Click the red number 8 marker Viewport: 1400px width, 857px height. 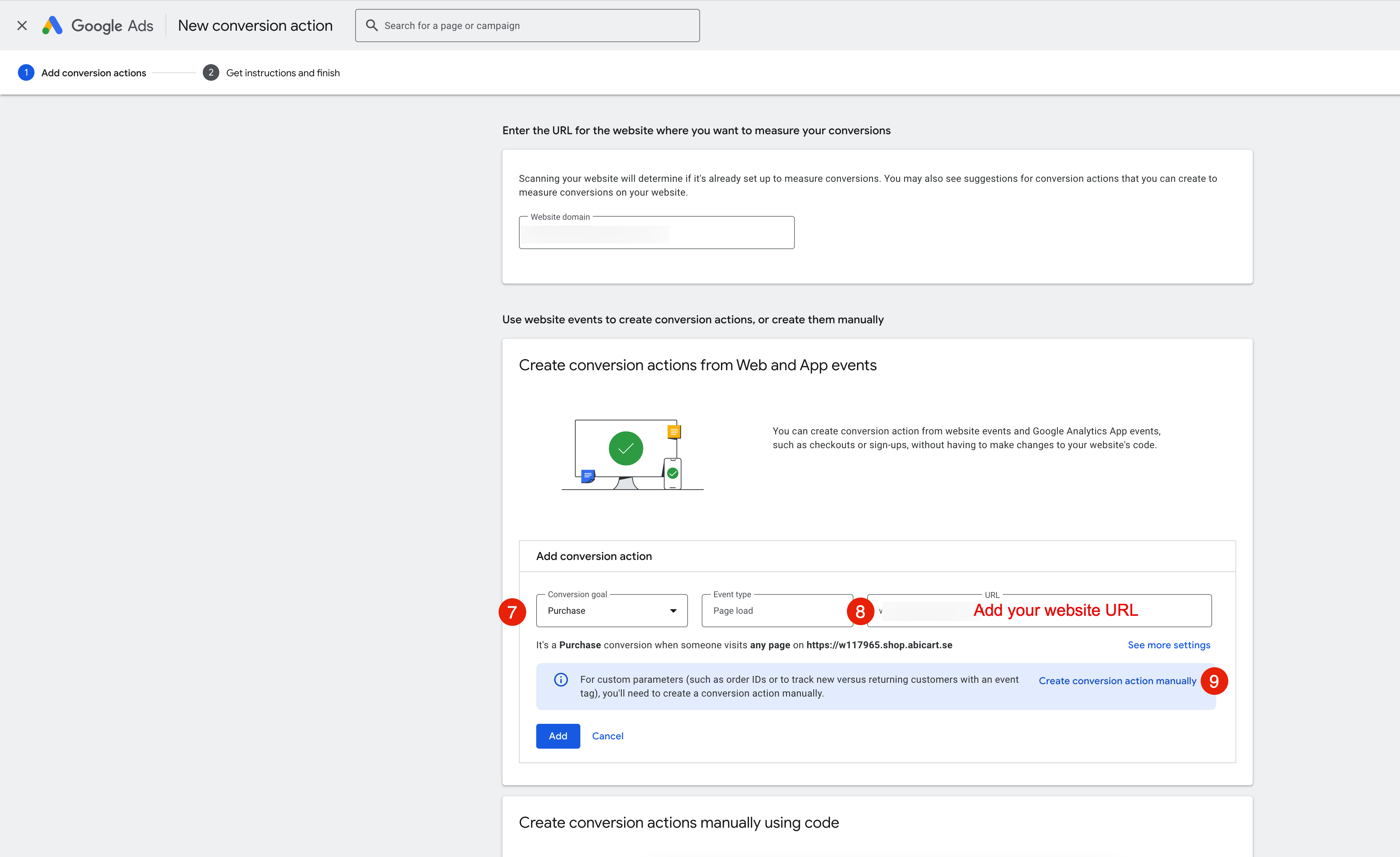click(860, 612)
